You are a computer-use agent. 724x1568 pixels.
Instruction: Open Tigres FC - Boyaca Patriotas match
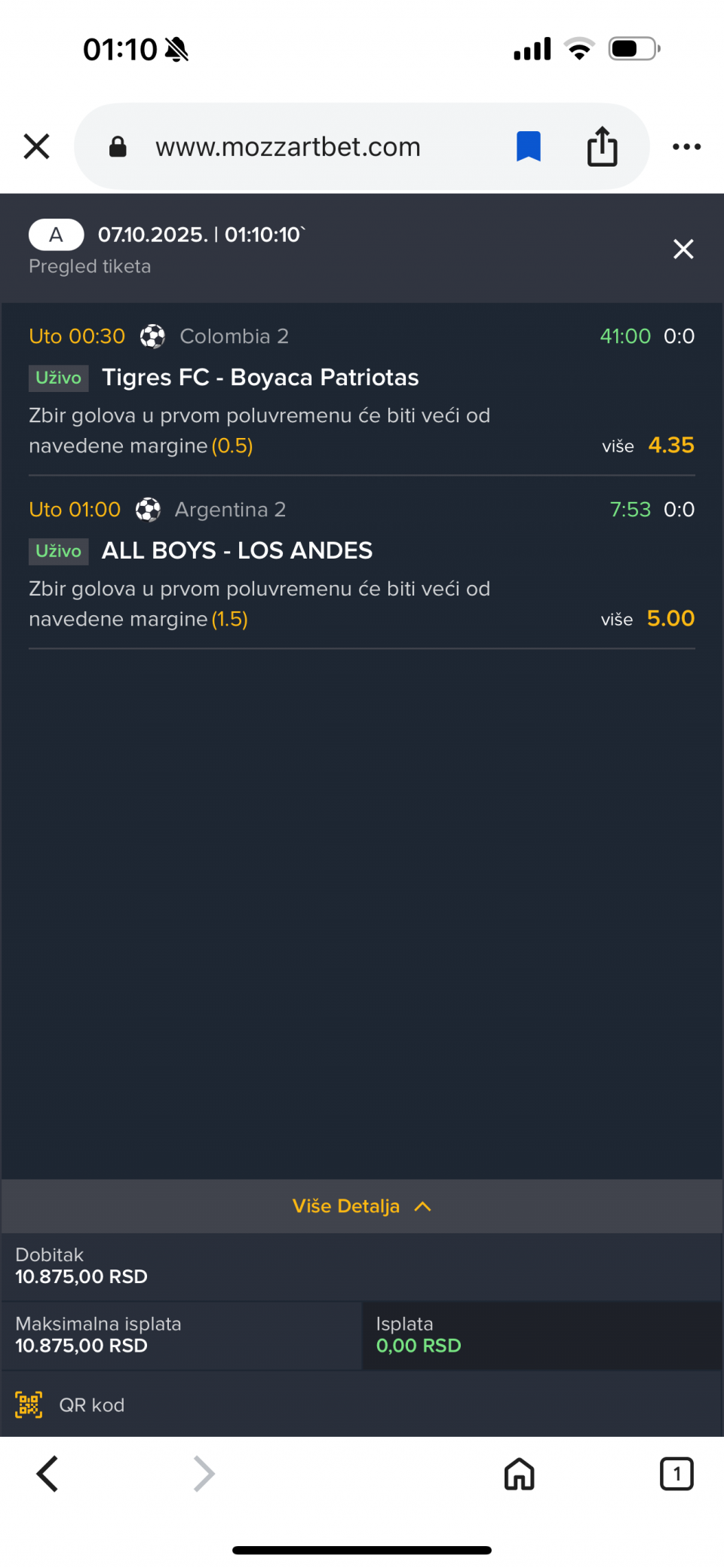[260, 378]
